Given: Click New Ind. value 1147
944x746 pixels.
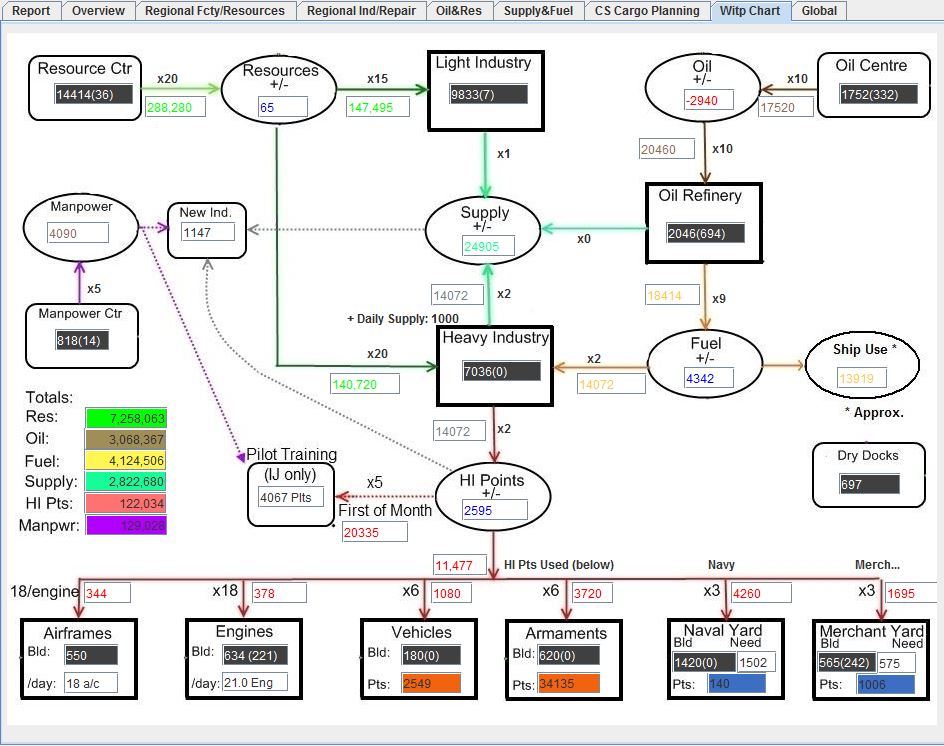Looking at the screenshot, I should [208, 232].
